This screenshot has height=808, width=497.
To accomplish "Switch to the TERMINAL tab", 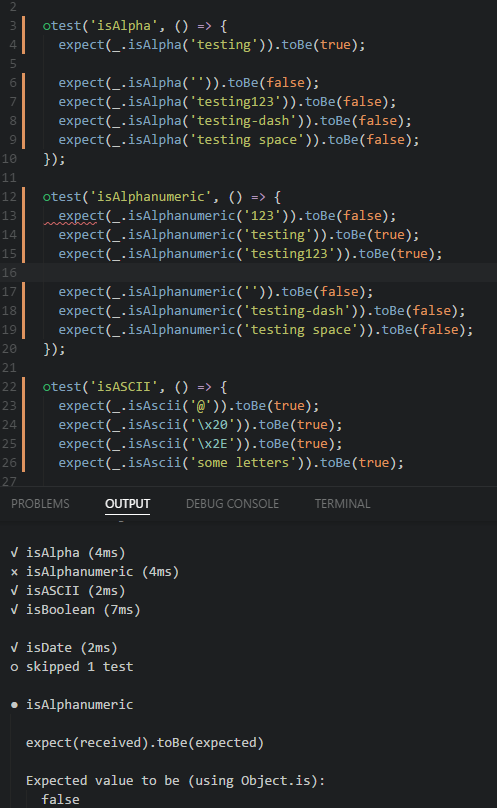I will [x=342, y=503].
